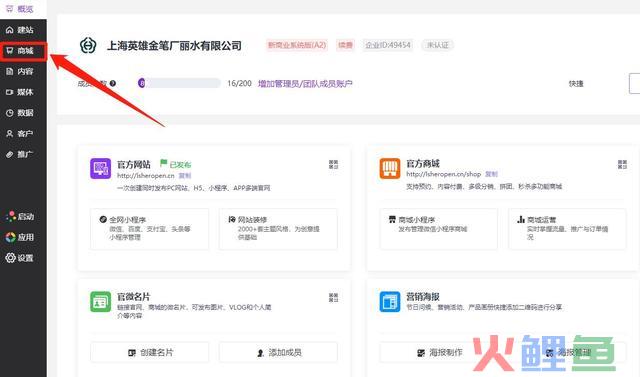
Task: Click 增加管理员/团队成员账户 link
Action: [x=305, y=84]
